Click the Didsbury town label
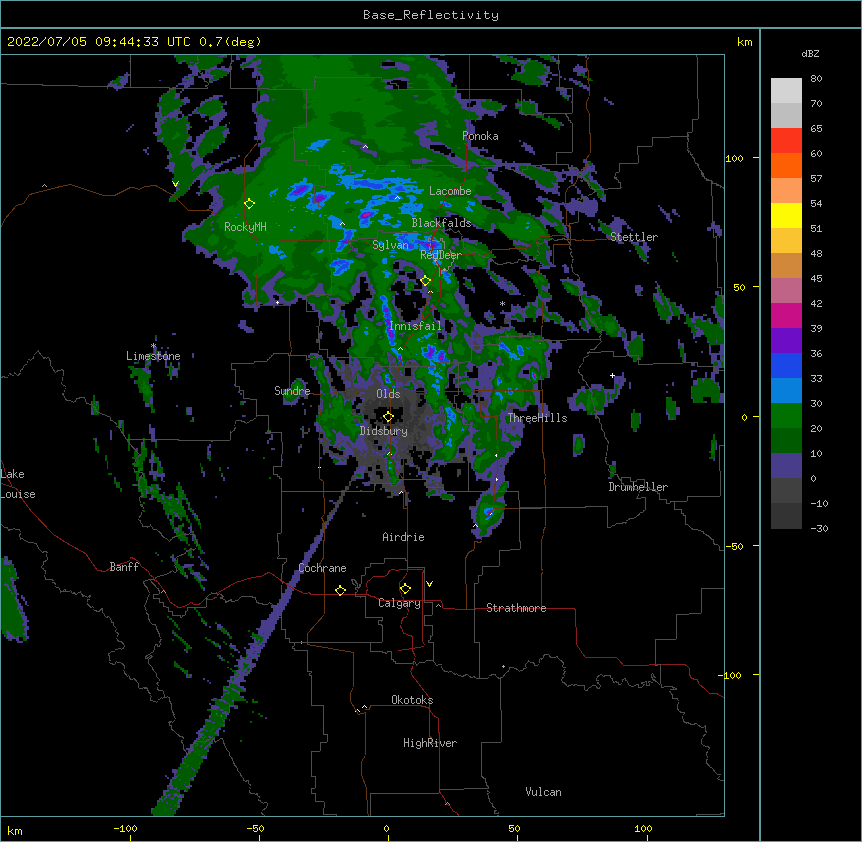862x842 pixels. click(x=384, y=431)
